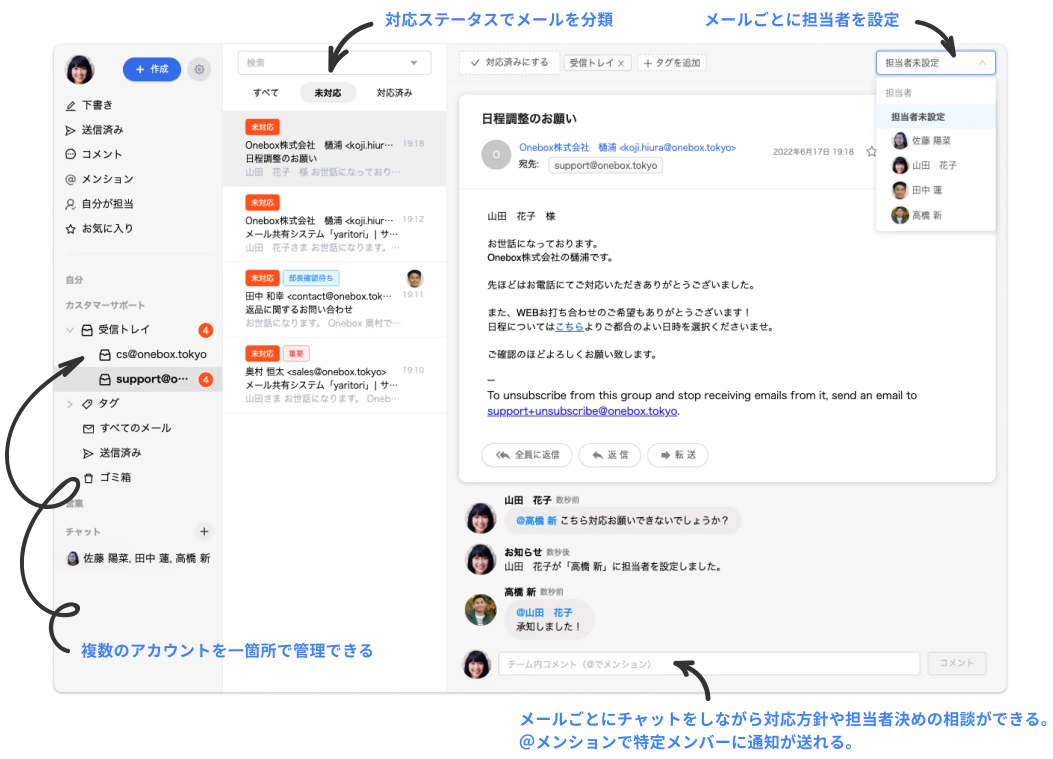The width and height of the screenshot is (1053, 759).
Task: Mark email as 対応済みにする
Action: click(509, 62)
